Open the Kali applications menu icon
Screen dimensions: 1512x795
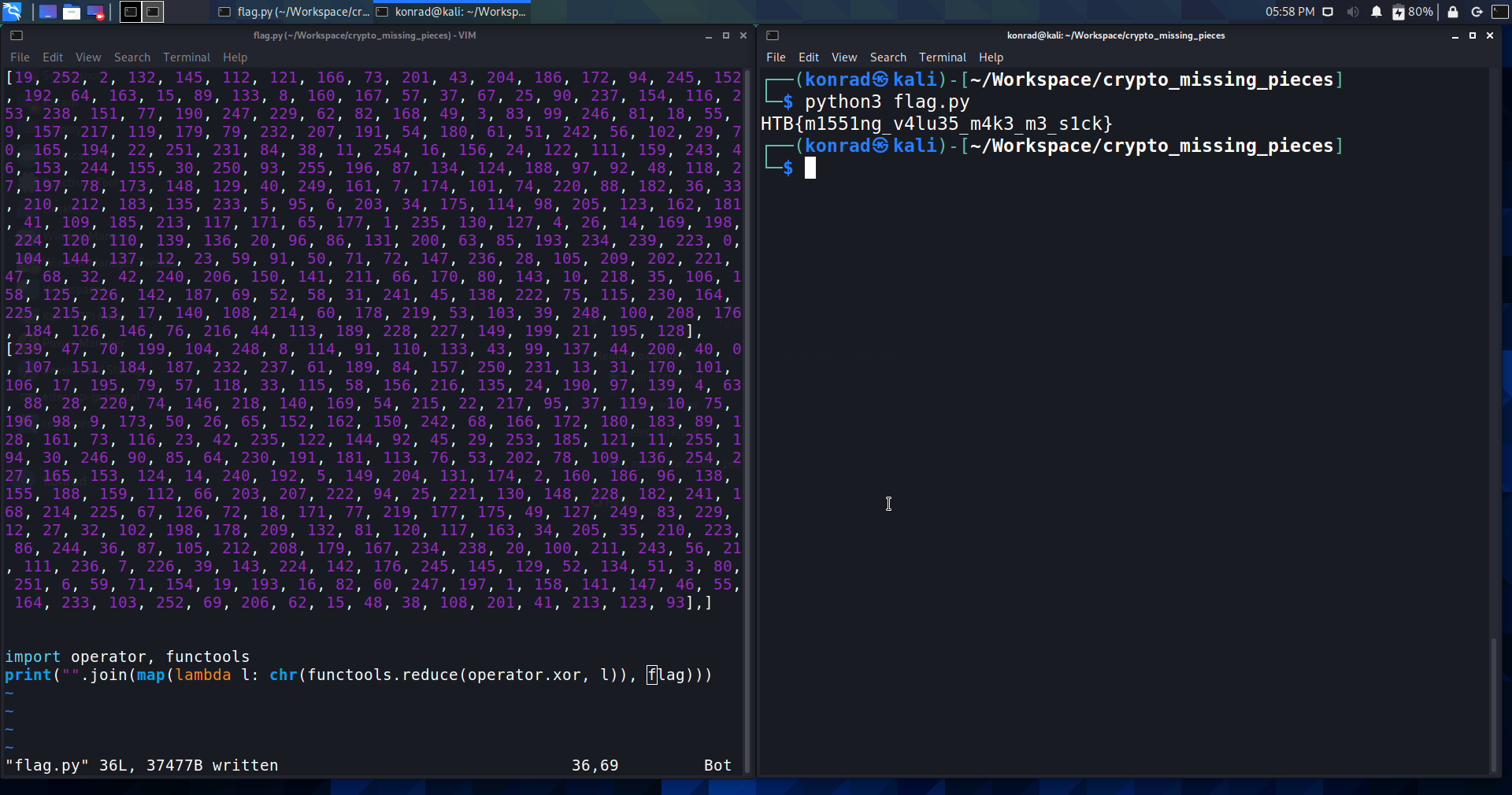(x=12, y=12)
